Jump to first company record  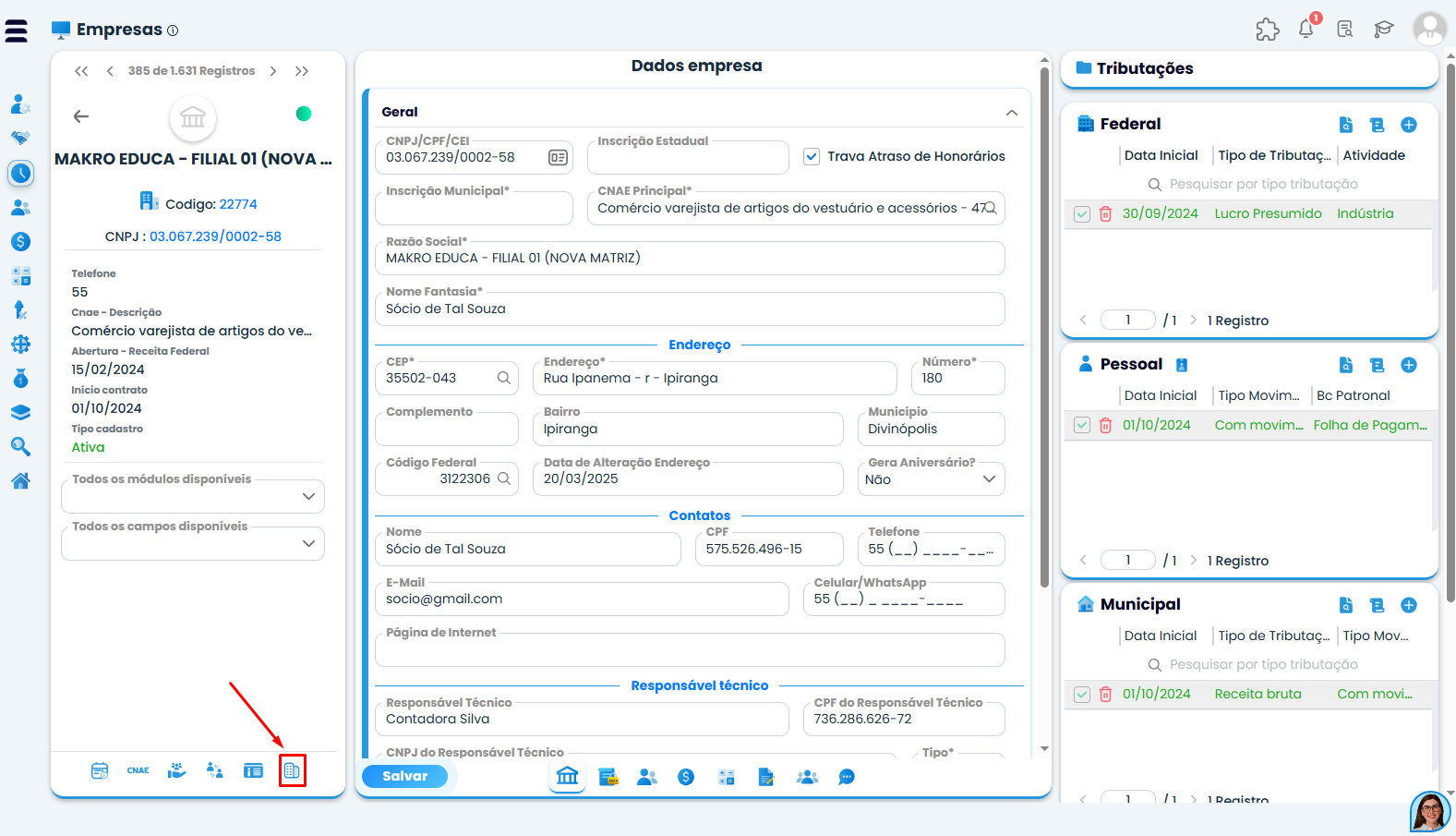[81, 71]
